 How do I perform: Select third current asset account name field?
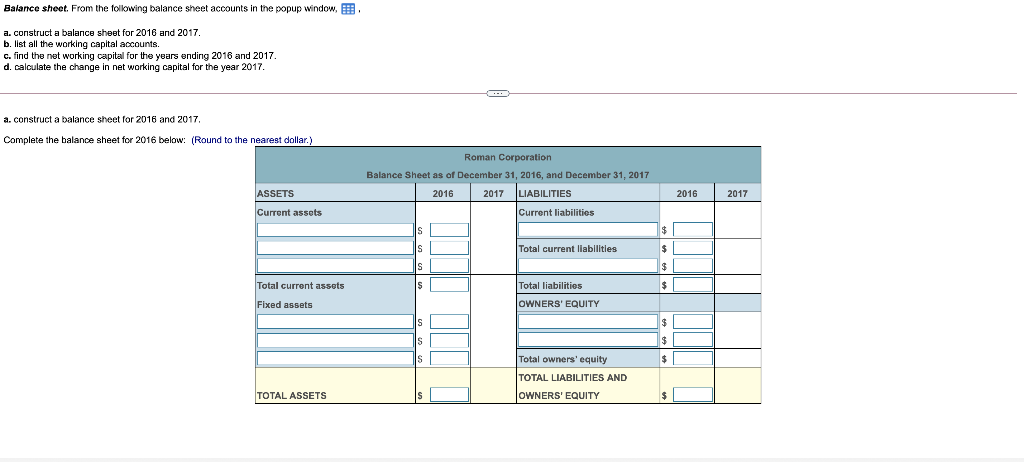tap(335, 266)
